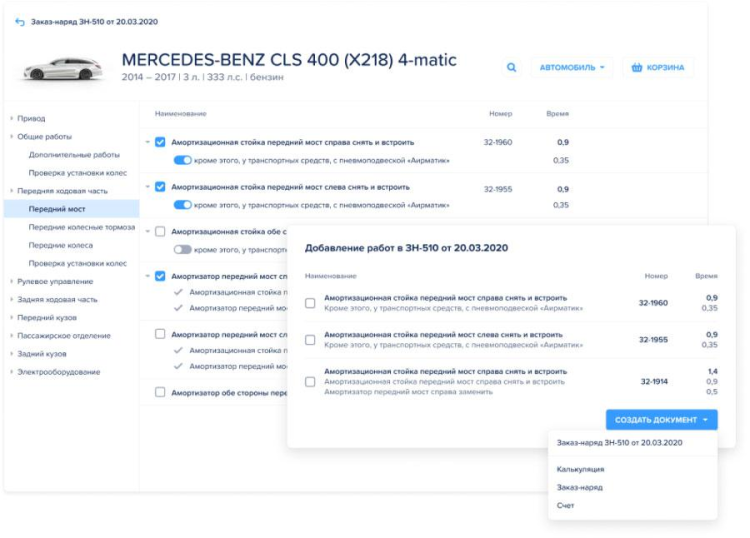
Task: Open the Корзина basket
Action: point(658,68)
